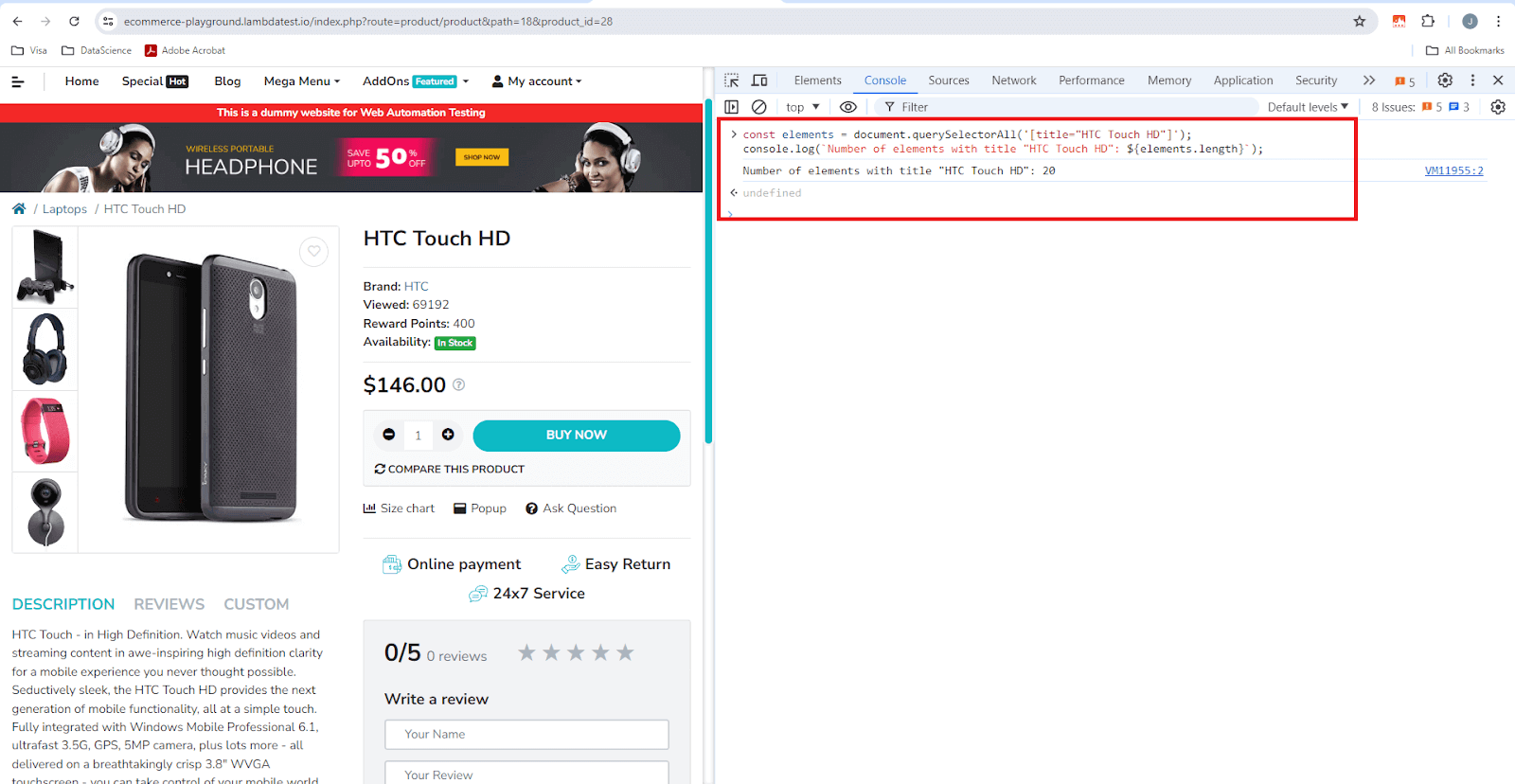Screen dimensions: 1515x784
Task: Activate the DevTools inspect element picker
Action: 732,80
